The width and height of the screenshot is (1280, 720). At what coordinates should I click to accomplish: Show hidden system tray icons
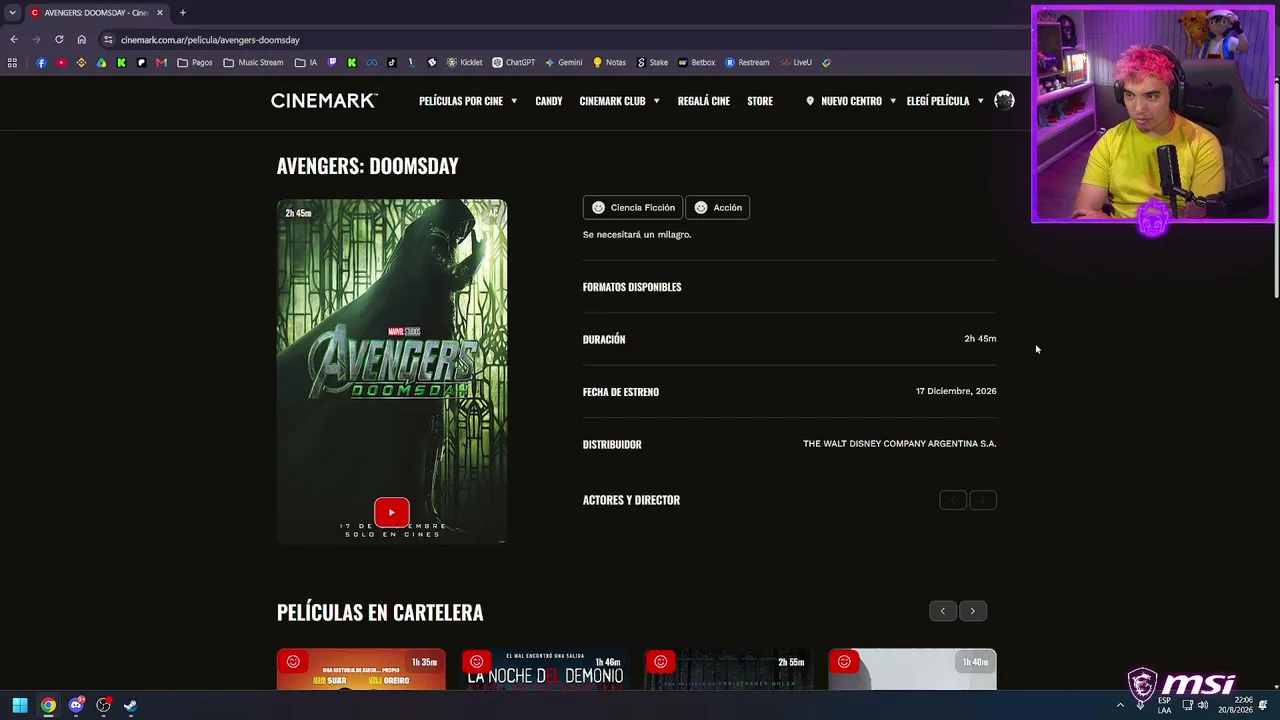point(1120,705)
